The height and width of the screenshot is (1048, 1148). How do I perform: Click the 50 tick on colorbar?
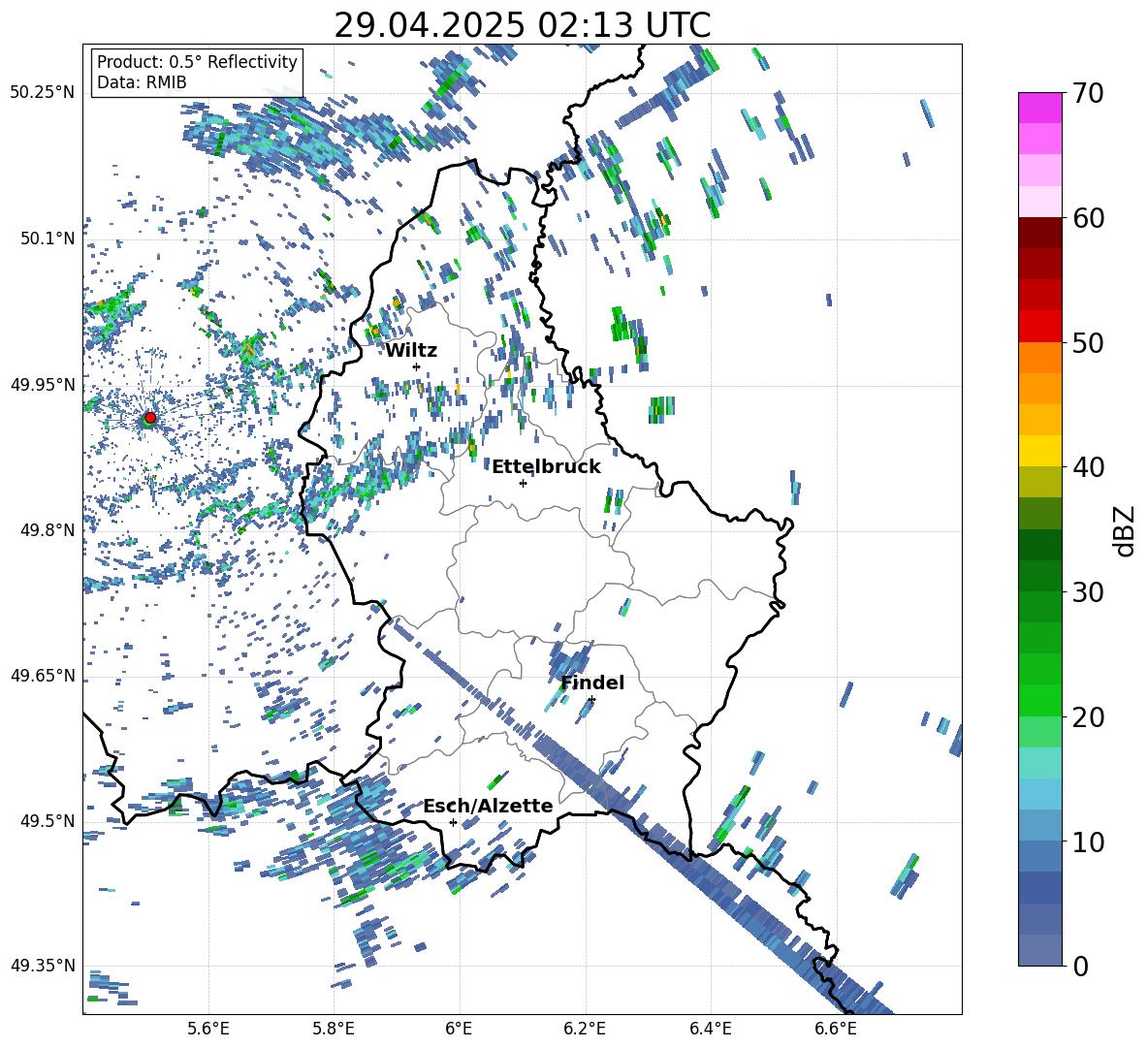tap(1088, 342)
